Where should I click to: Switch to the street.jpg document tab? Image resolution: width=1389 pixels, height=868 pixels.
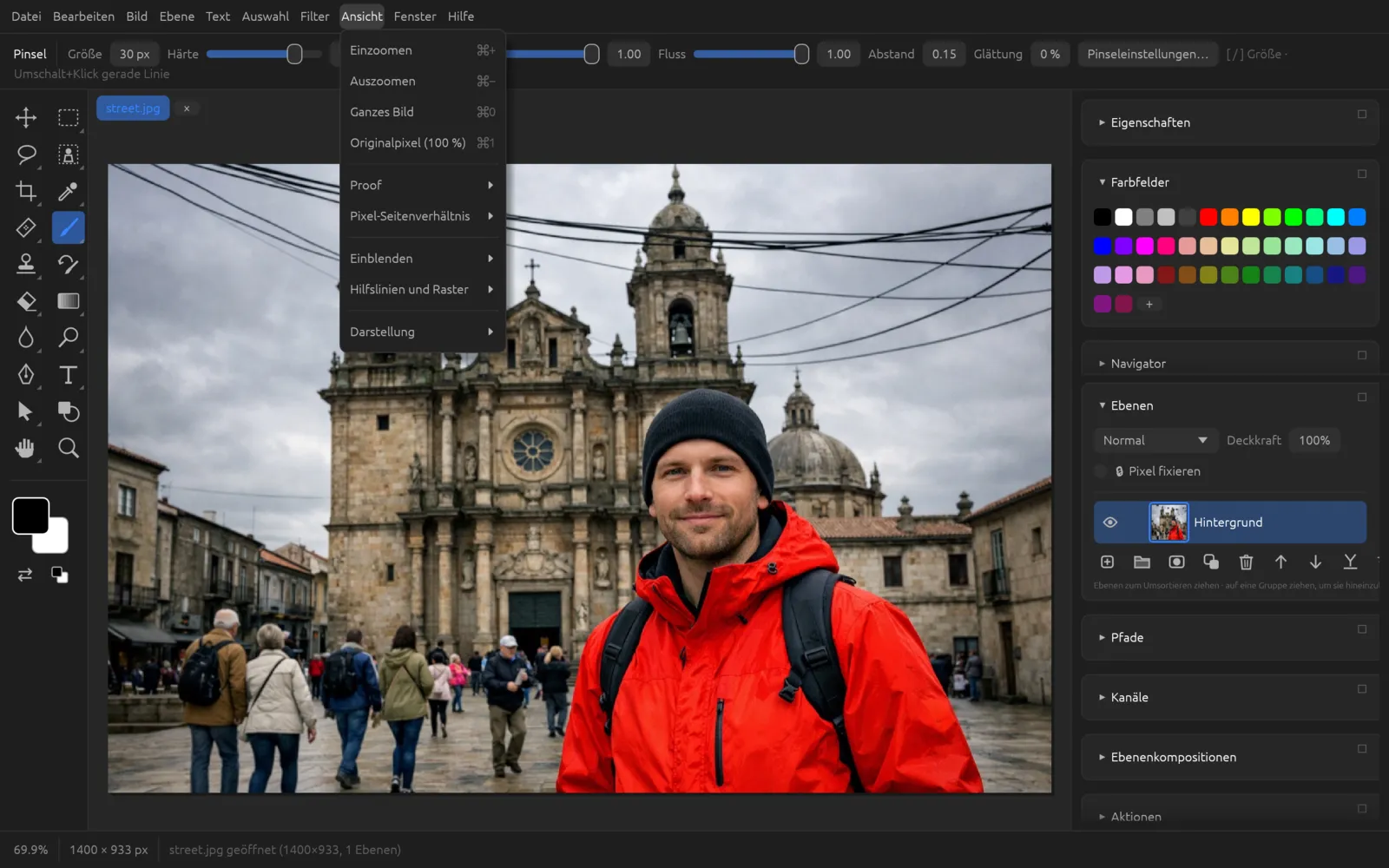[133, 108]
